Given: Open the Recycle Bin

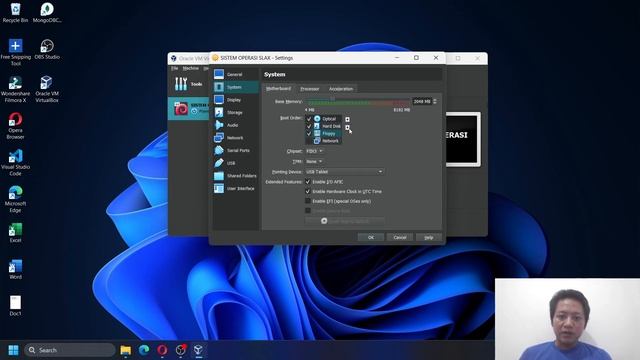Looking at the screenshot, I should click(x=16, y=12).
